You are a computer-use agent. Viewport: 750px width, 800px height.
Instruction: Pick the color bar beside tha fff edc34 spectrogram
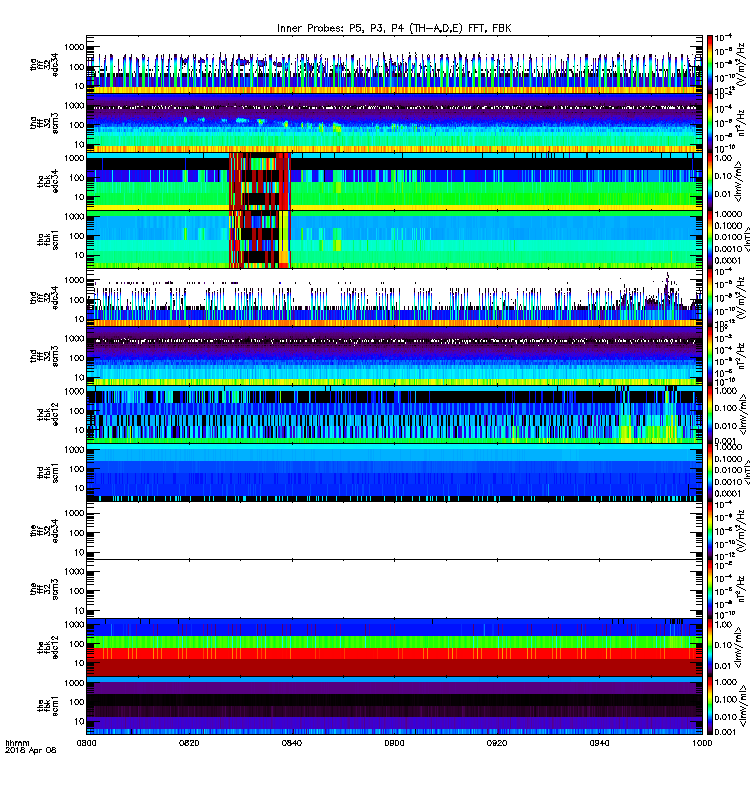[x=710, y=64]
